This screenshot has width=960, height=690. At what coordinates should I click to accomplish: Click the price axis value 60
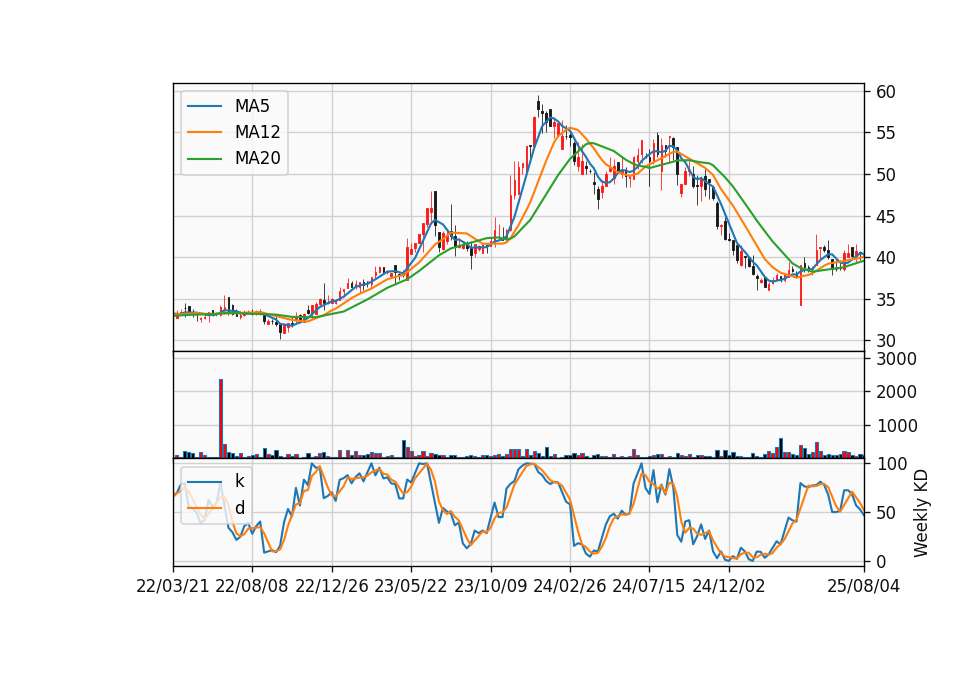click(886, 92)
